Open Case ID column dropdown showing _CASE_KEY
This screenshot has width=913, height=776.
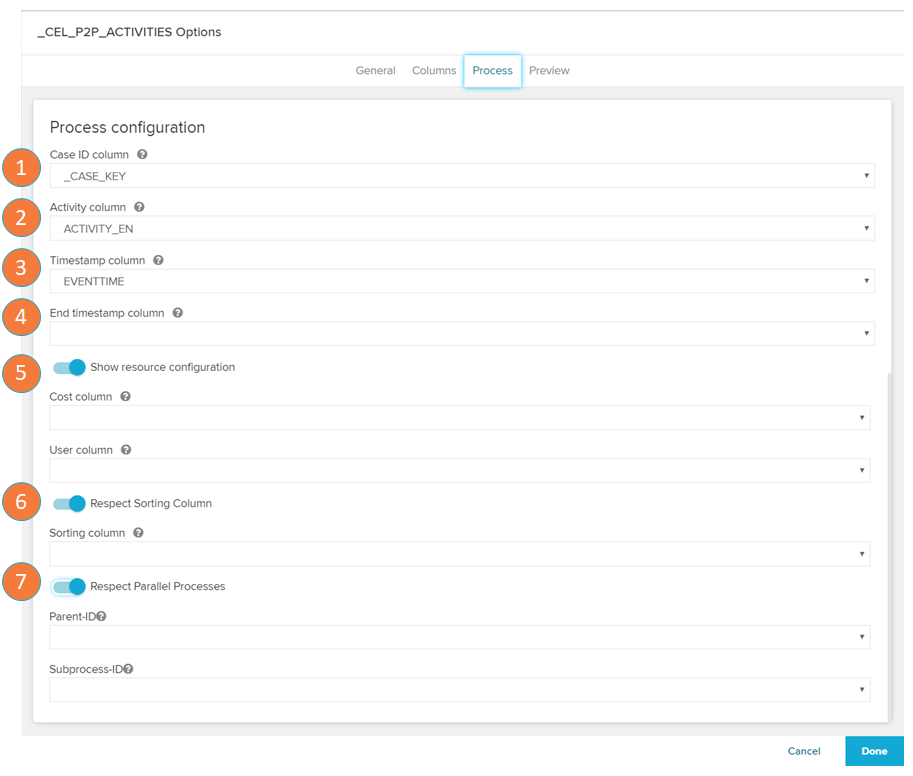[461, 176]
